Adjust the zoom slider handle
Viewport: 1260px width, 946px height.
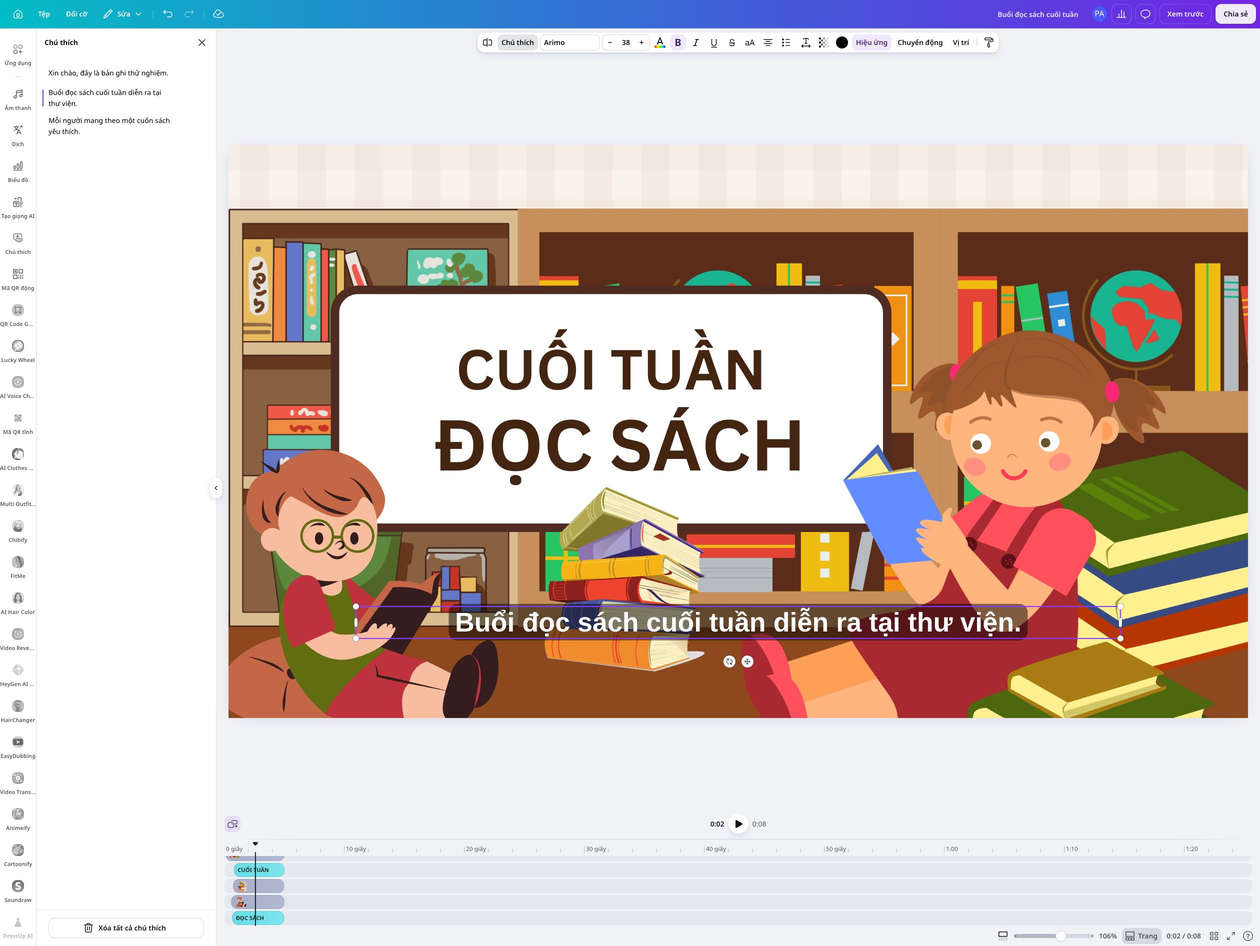1061,936
